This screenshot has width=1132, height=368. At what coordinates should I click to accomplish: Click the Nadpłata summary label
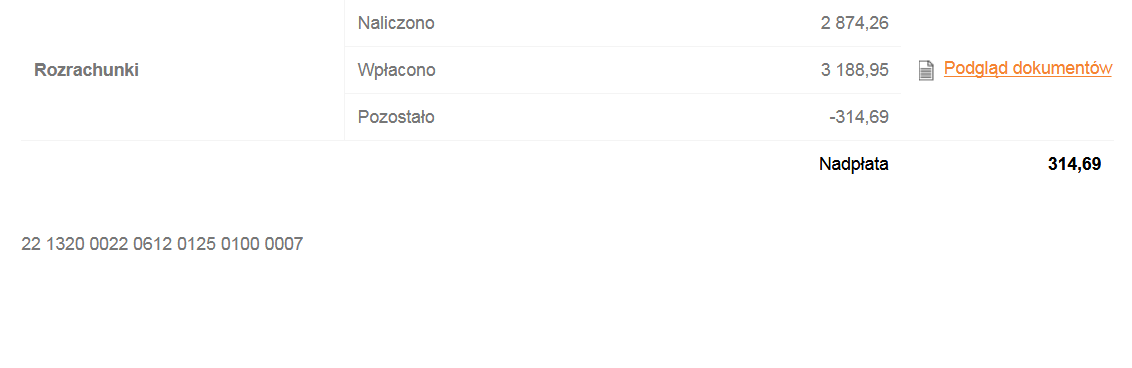854,165
